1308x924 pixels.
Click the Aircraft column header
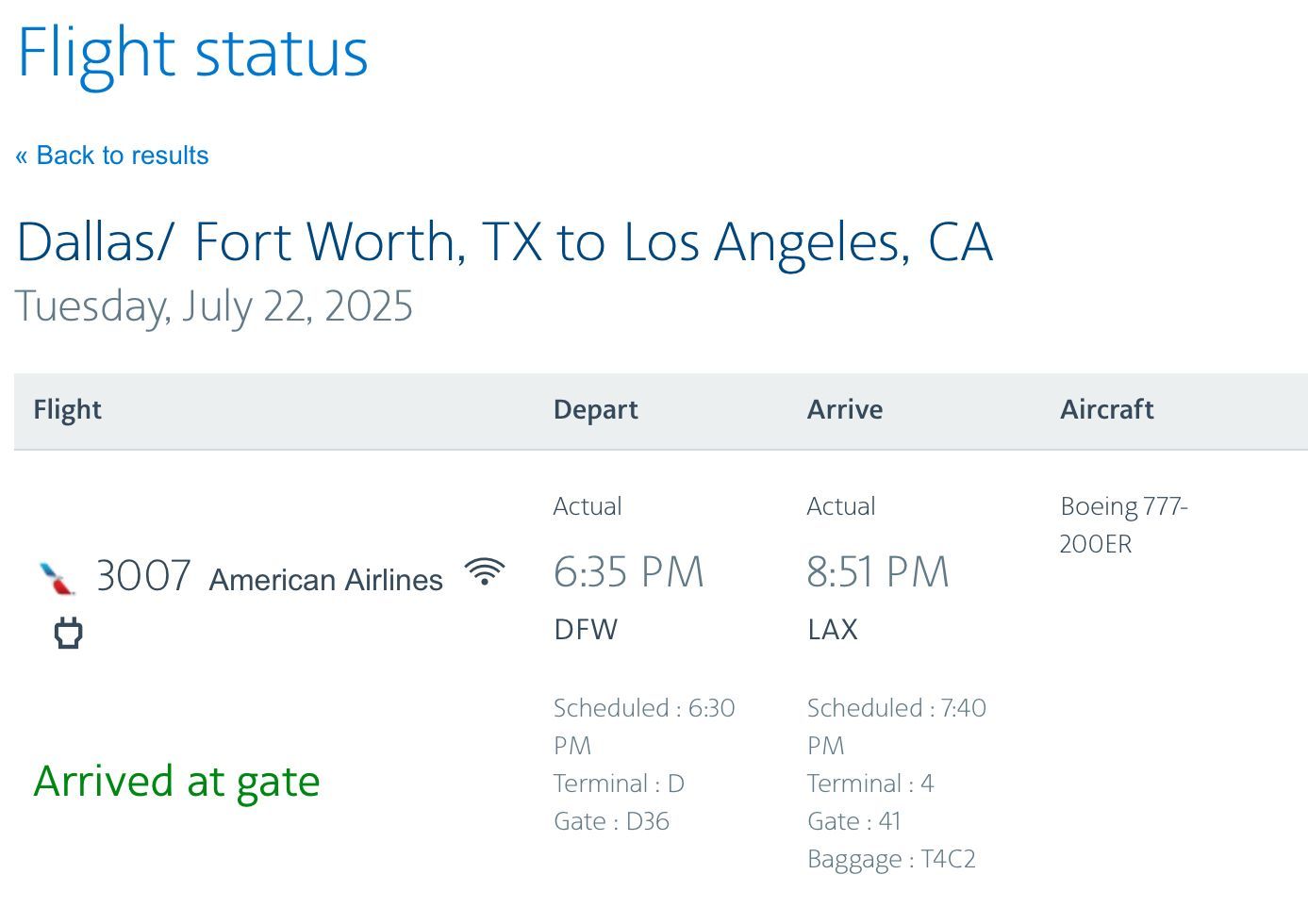click(1107, 409)
